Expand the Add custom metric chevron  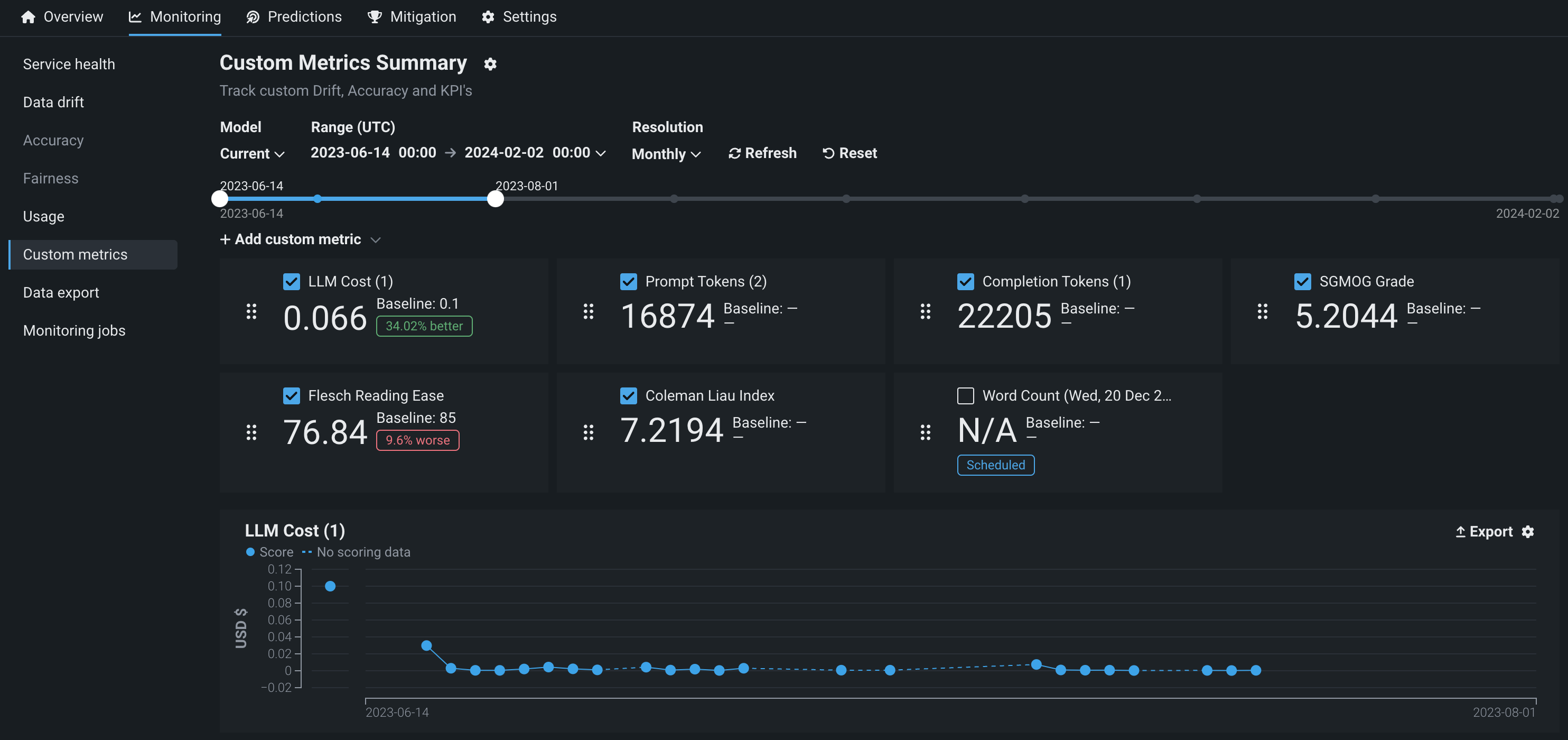(376, 240)
